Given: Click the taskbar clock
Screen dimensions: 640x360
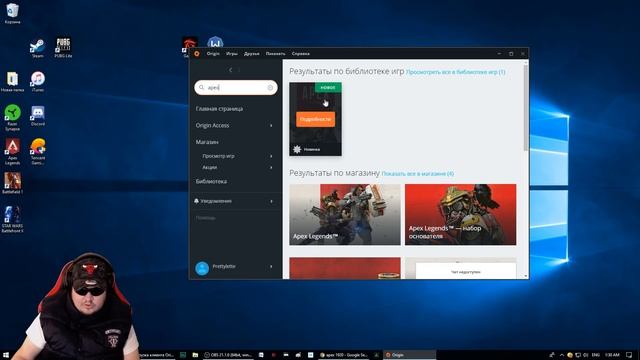Looking at the screenshot, I should [612, 355].
